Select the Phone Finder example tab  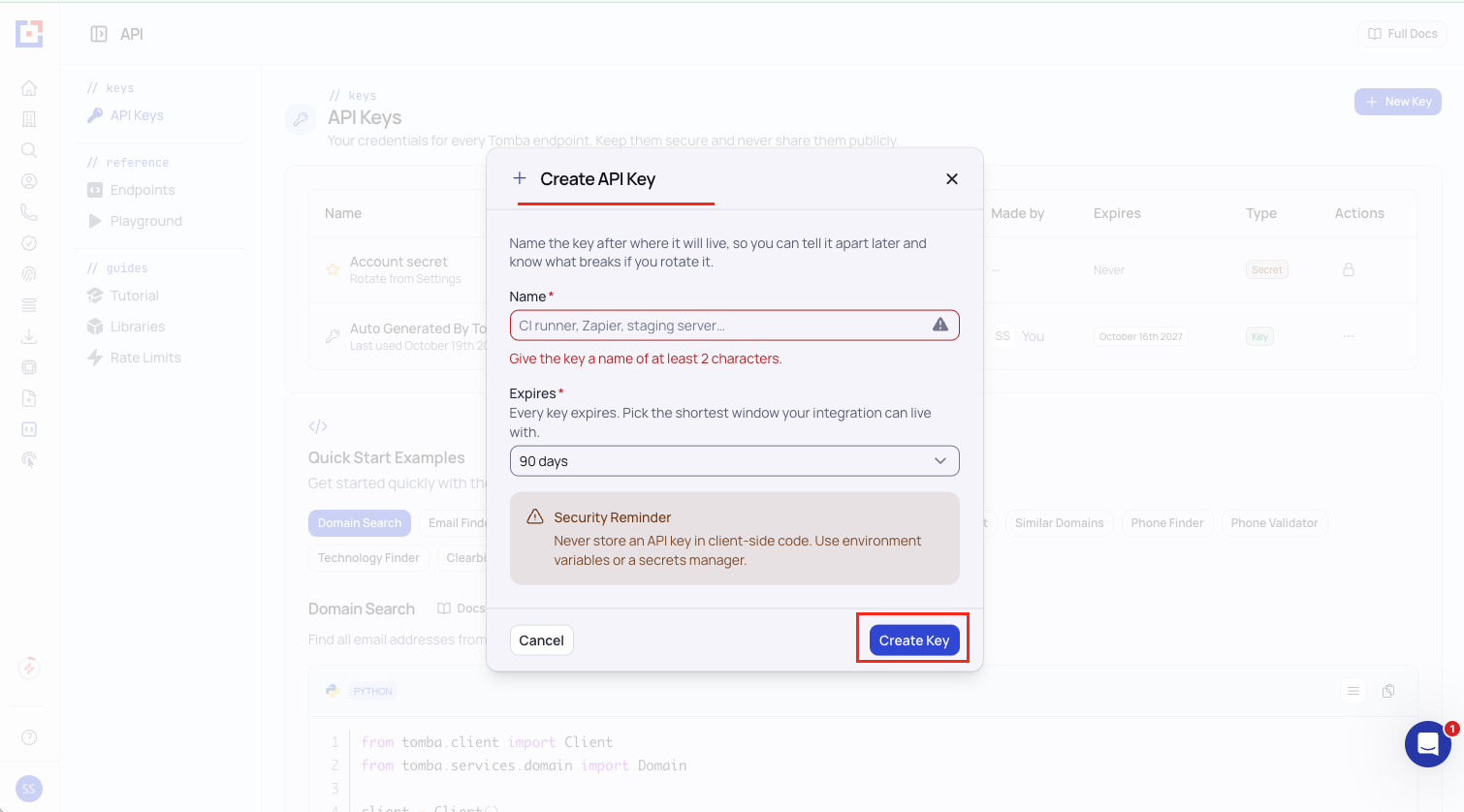1166,523
